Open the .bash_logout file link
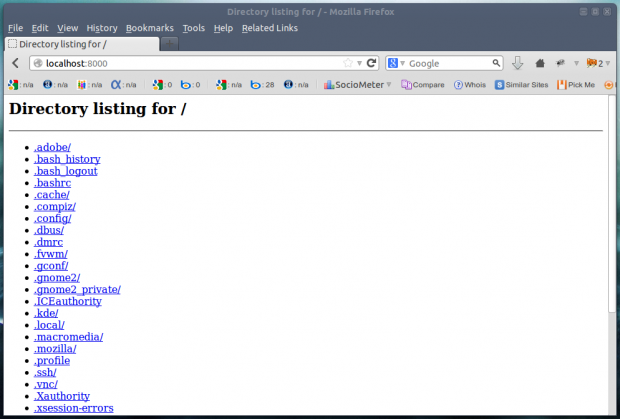Screen dimensions: 620x419 point(66,171)
